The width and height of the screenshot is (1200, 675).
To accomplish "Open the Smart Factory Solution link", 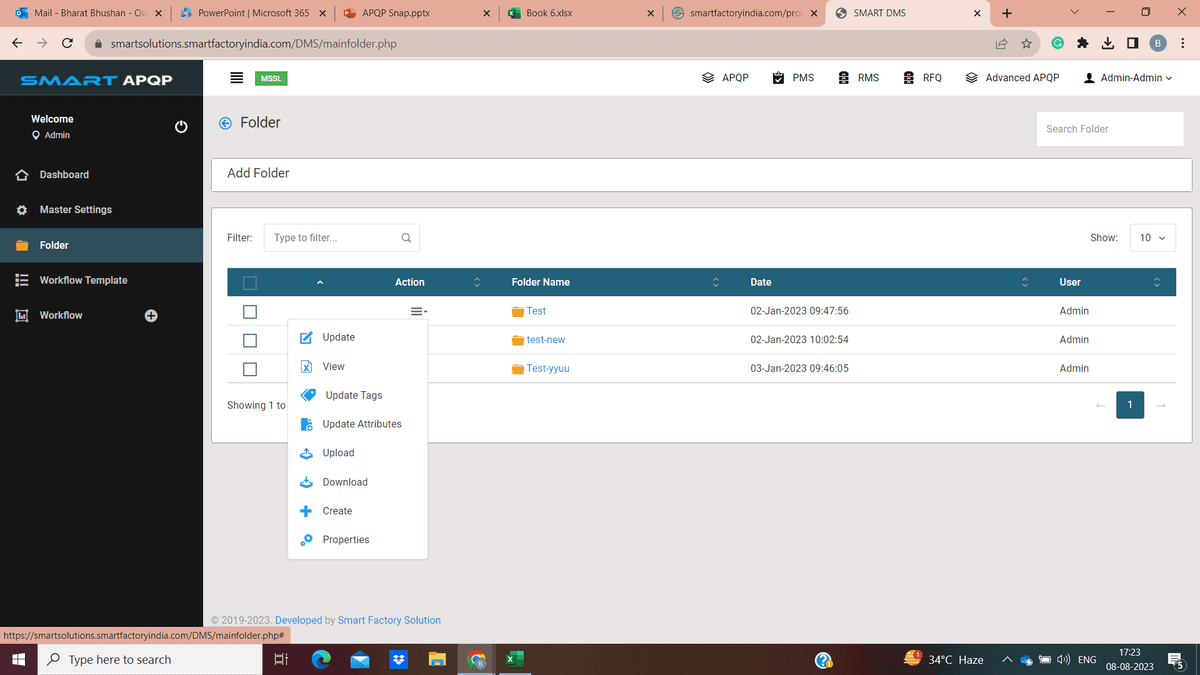I will coord(389,620).
